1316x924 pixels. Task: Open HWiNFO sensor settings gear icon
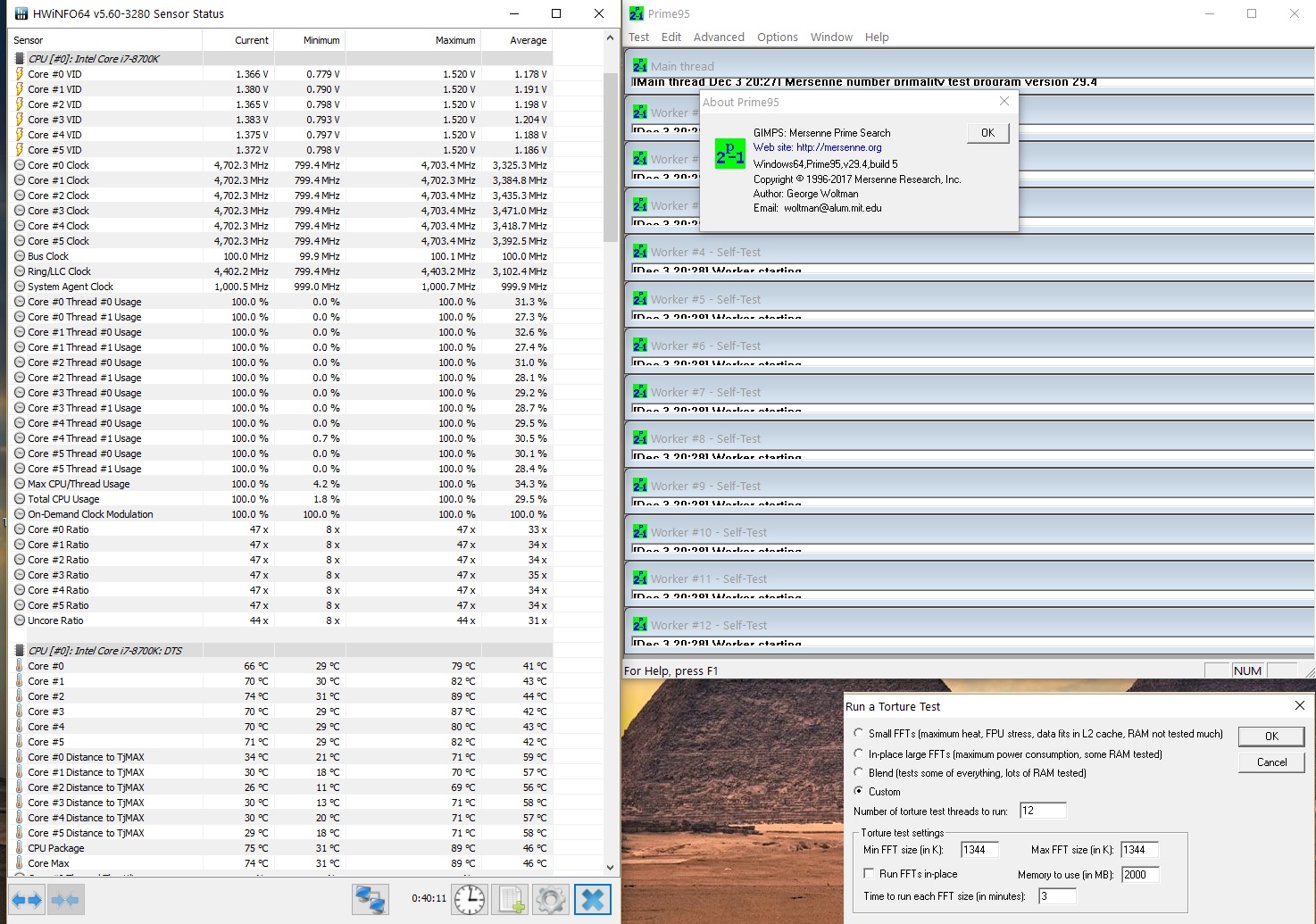[551, 899]
